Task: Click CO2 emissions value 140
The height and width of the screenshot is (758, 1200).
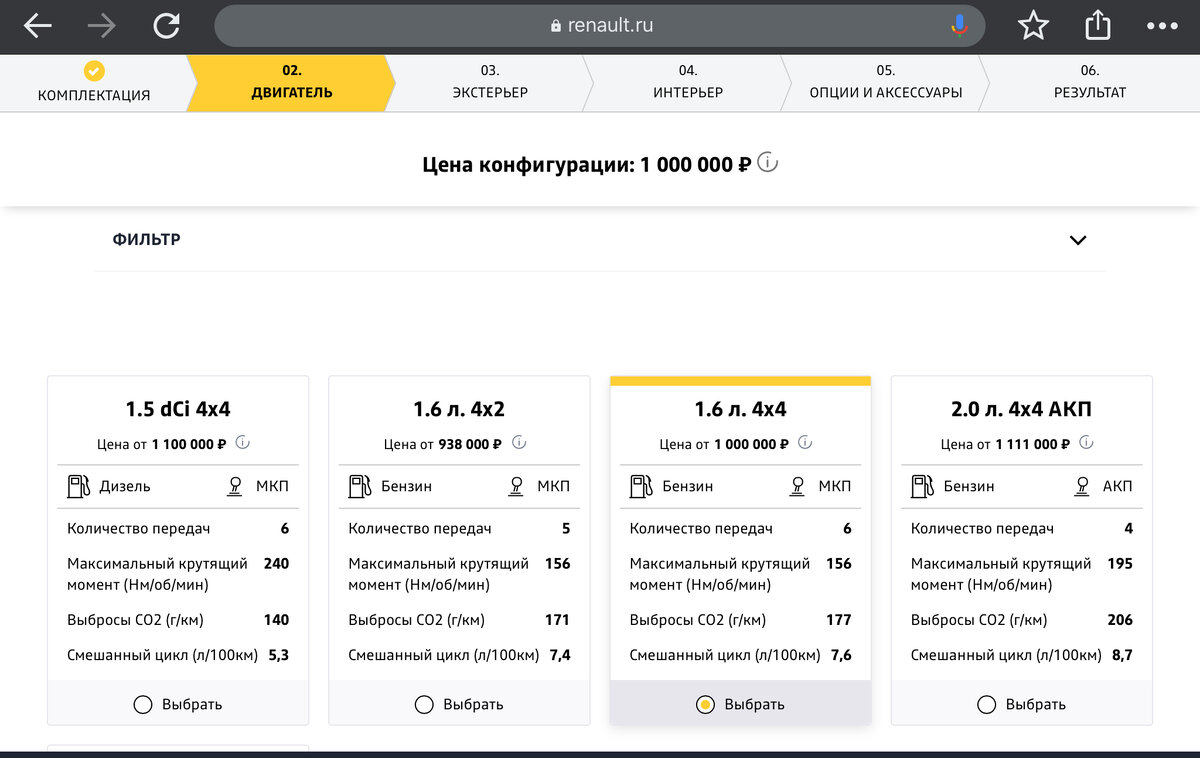Action: (276, 620)
